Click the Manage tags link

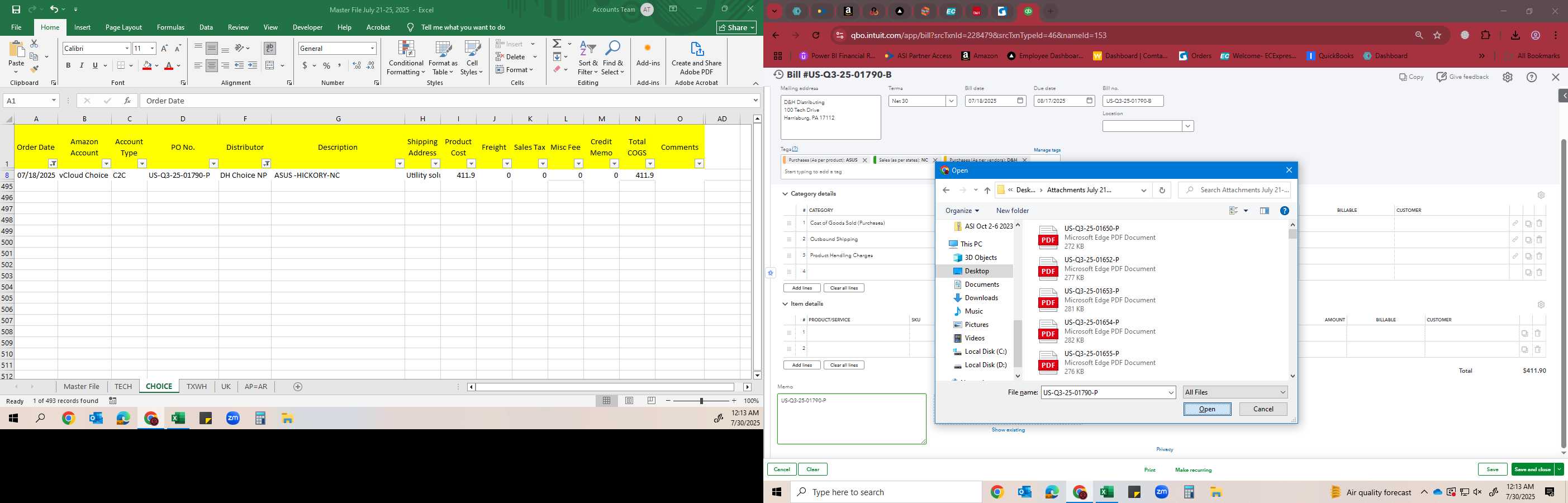pyautogui.click(x=1047, y=150)
